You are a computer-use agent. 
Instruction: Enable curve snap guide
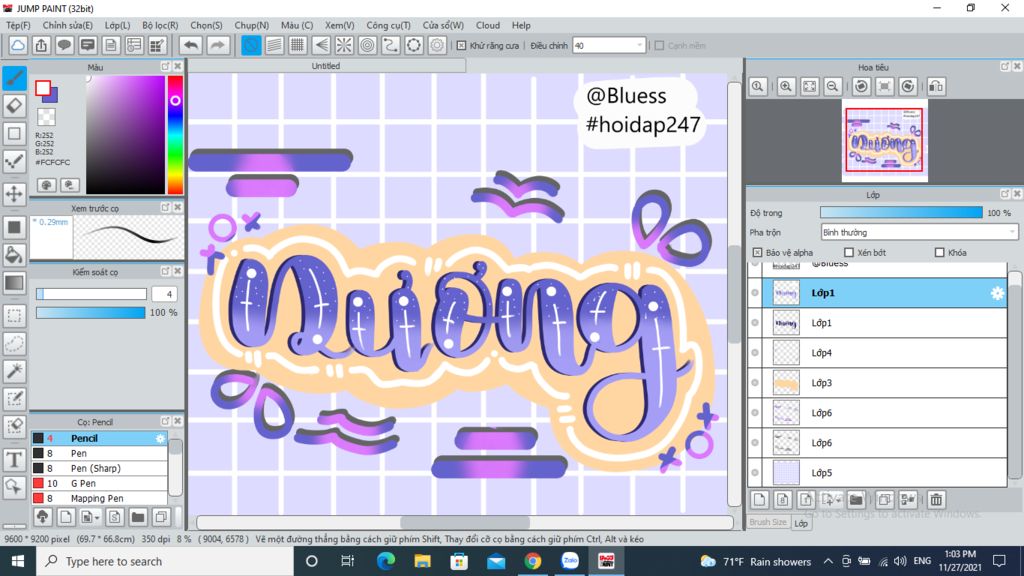[391, 45]
